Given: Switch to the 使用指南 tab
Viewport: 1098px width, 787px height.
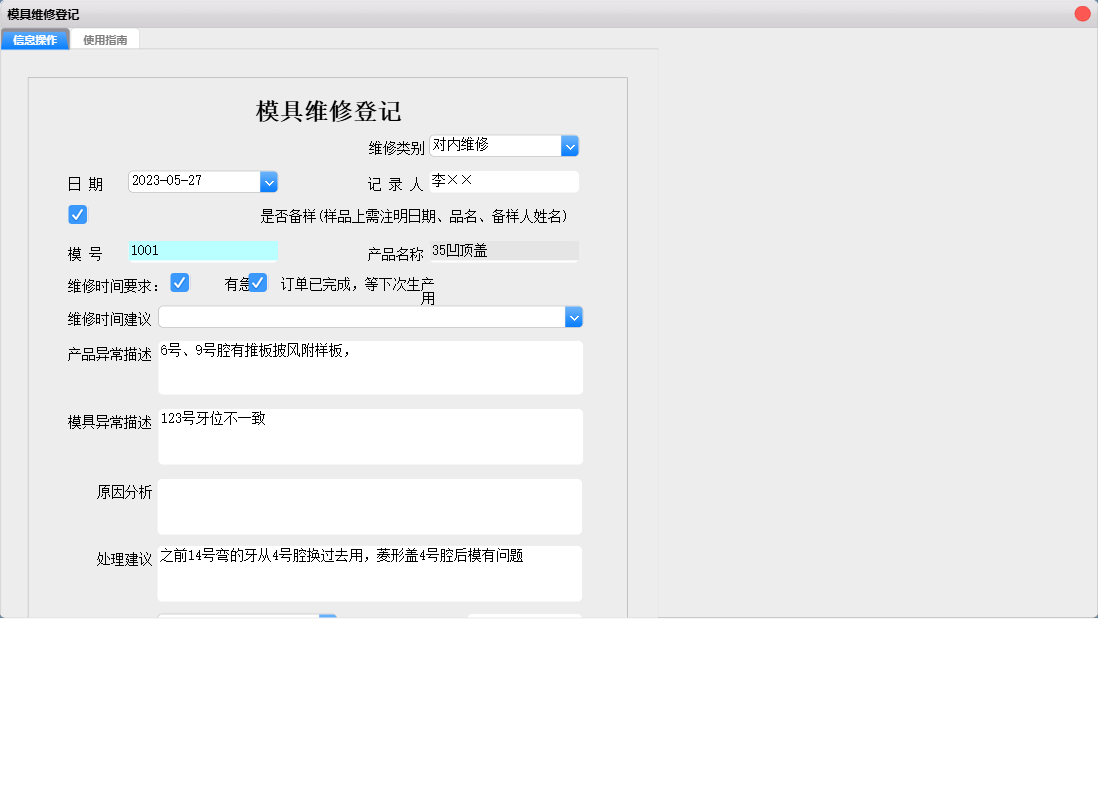Looking at the screenshot, I should [x=105, y=39].
